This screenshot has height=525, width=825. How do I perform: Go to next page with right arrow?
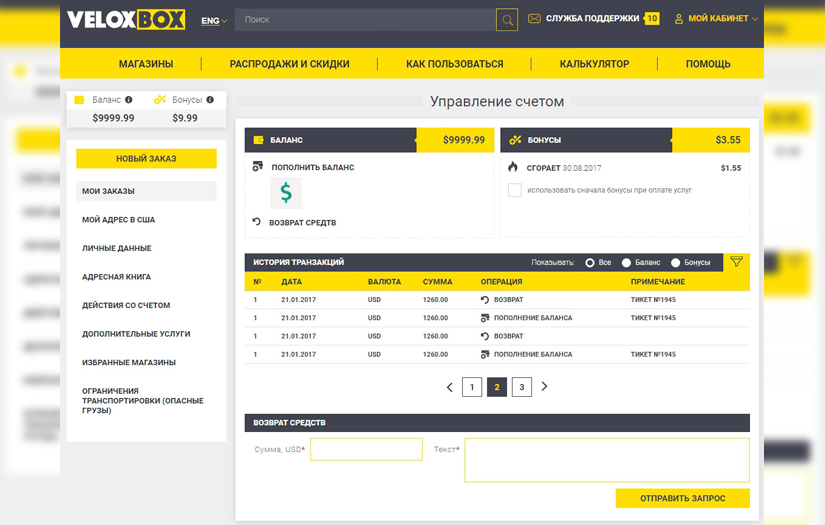pyautogui.click(x=544, y=387)
